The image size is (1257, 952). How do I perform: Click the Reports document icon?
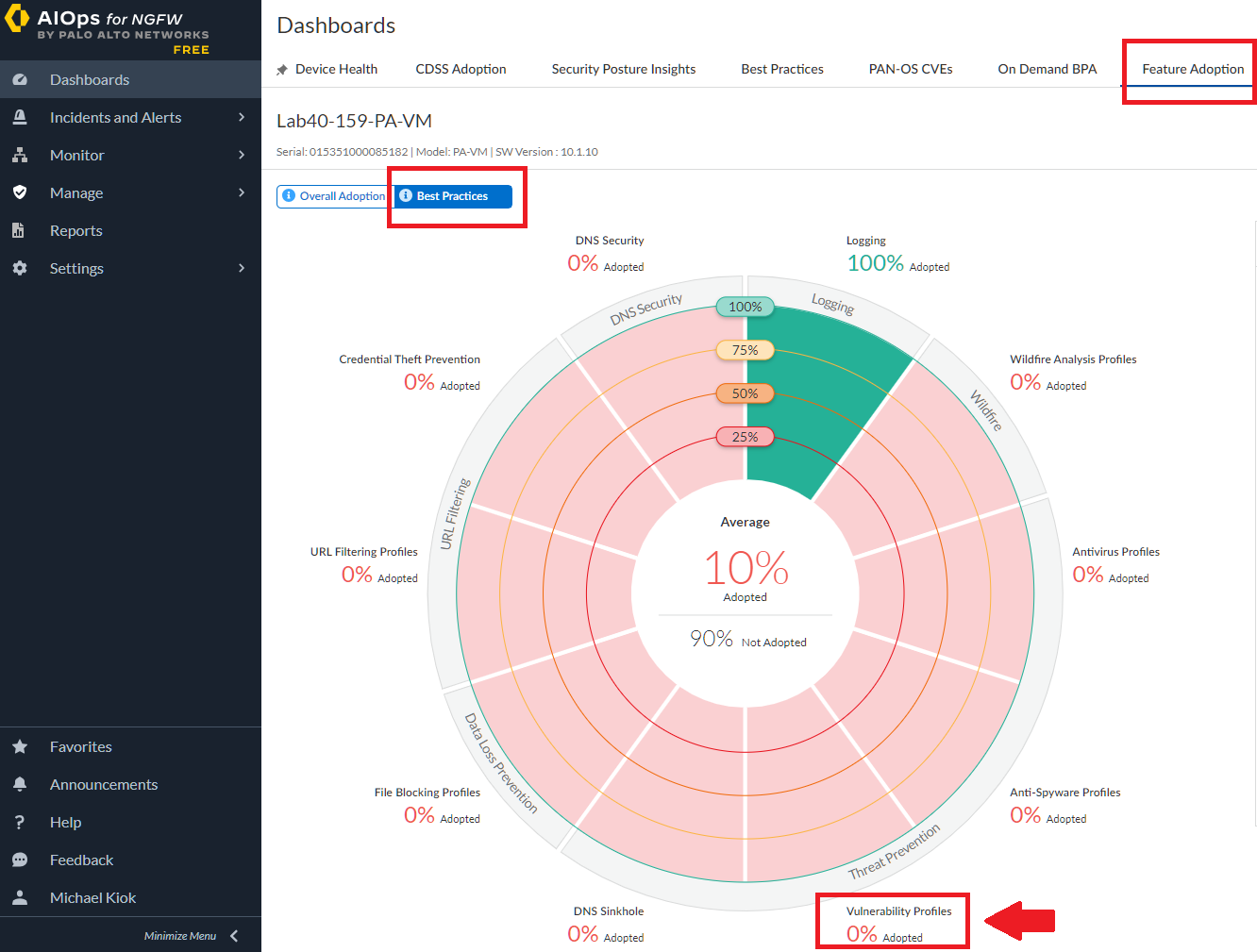(x=19, y=230)
